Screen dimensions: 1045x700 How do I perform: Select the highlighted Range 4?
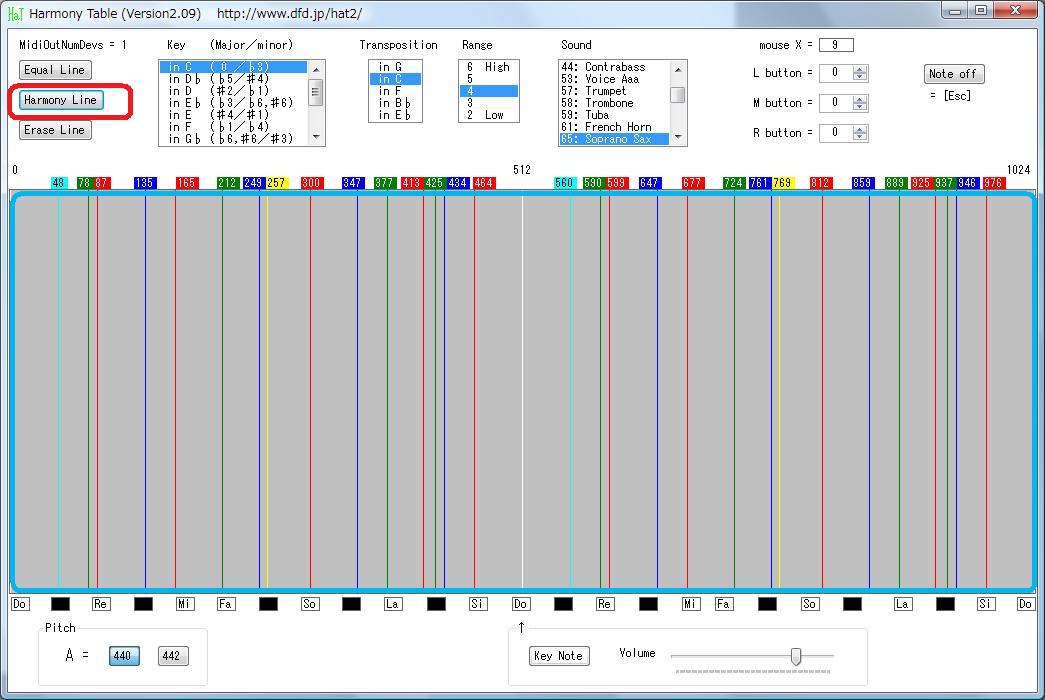click(489, 91)
